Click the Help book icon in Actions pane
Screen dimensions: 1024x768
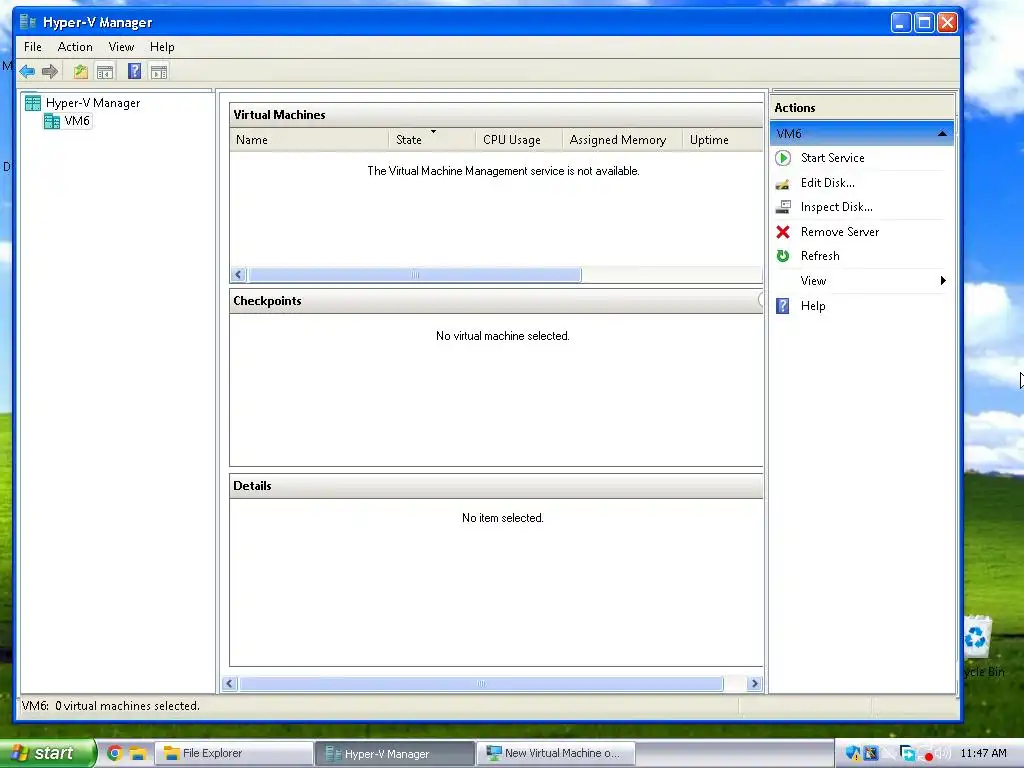pos(783,306)
